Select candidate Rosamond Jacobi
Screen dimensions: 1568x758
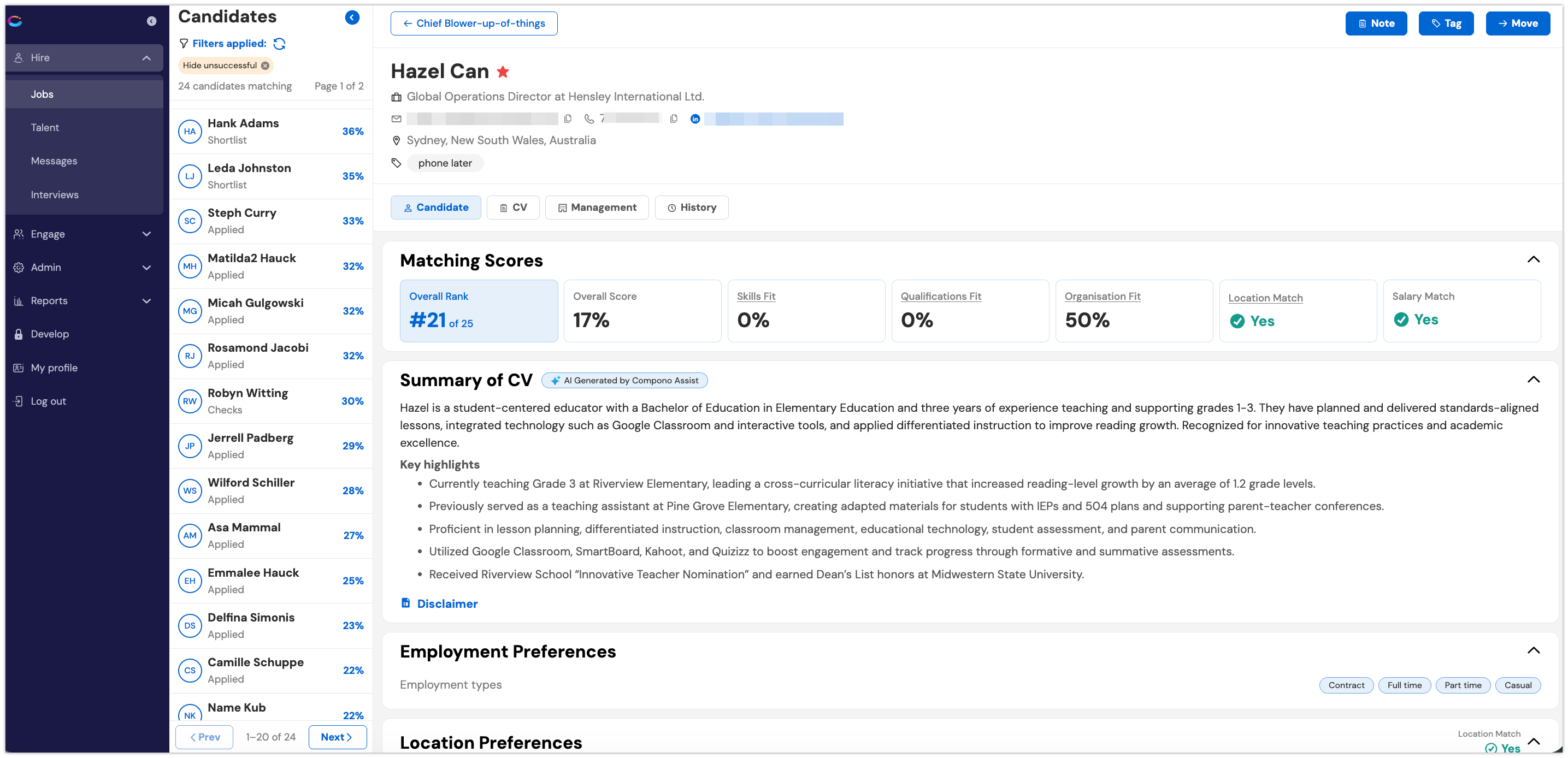click(x=271, y=357)
